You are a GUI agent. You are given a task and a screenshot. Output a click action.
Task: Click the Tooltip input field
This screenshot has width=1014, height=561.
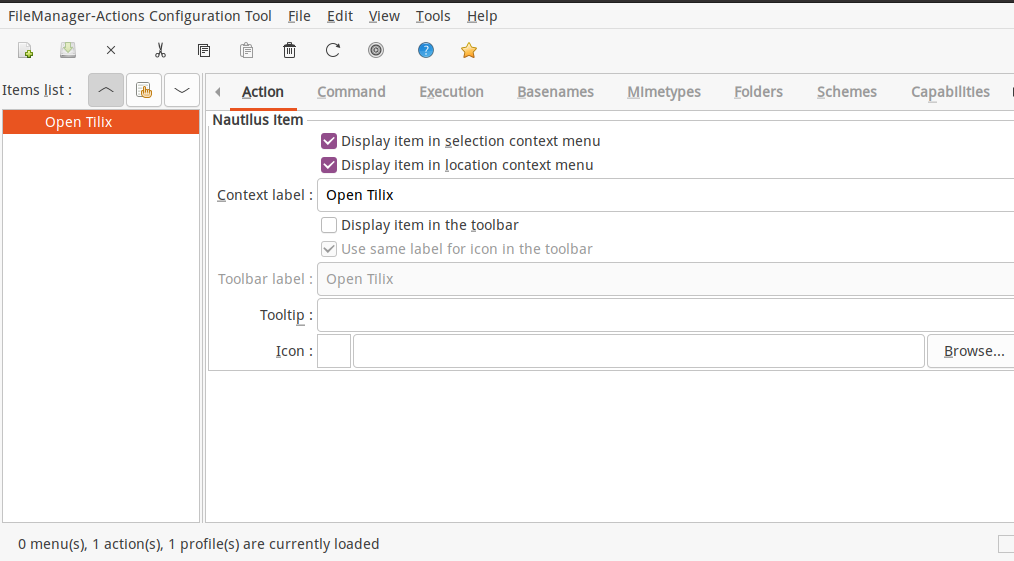point(666,315)
